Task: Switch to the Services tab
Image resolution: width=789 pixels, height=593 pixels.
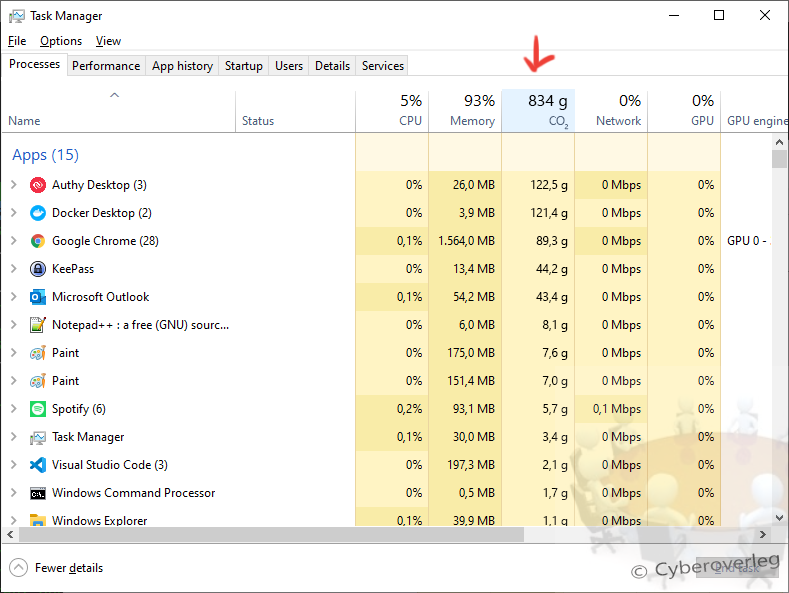Action: pyautogui.click(x=382, y=66)
